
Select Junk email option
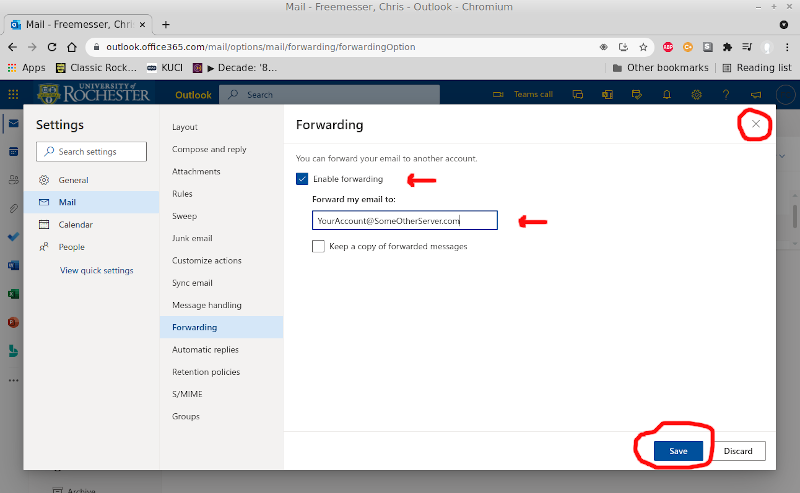192,238
